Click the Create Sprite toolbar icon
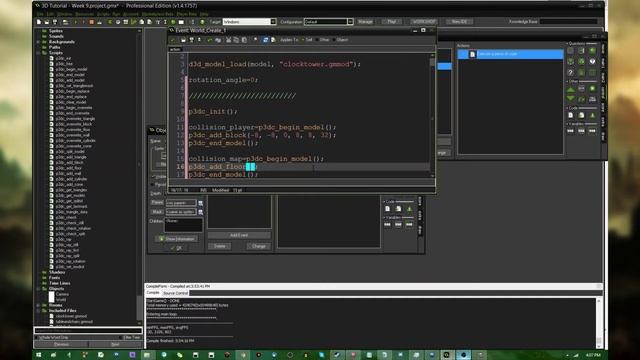640x360 pixels. [x=109, y=22]
